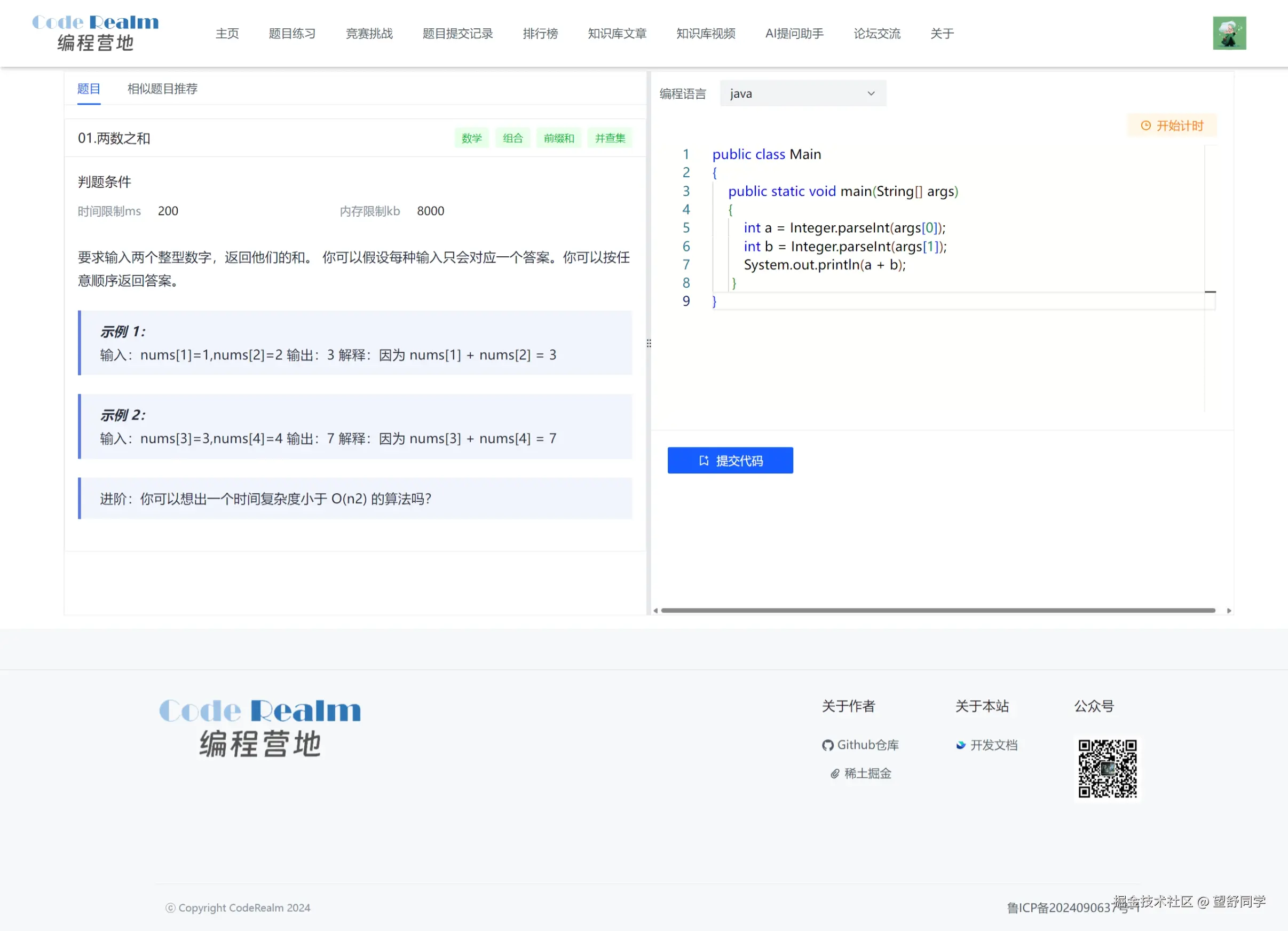Click the panel splitter drag handle
The width and height of the screenshot is (1288, 931).
[649, 343]
